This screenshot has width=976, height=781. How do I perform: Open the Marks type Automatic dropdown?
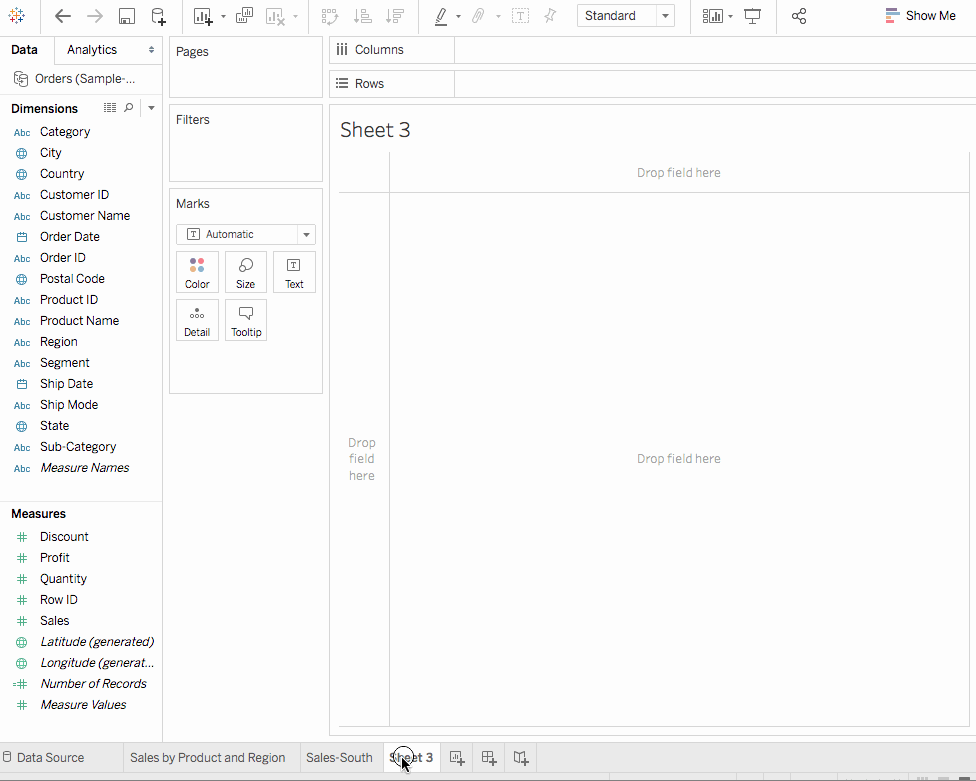[246, 235]
